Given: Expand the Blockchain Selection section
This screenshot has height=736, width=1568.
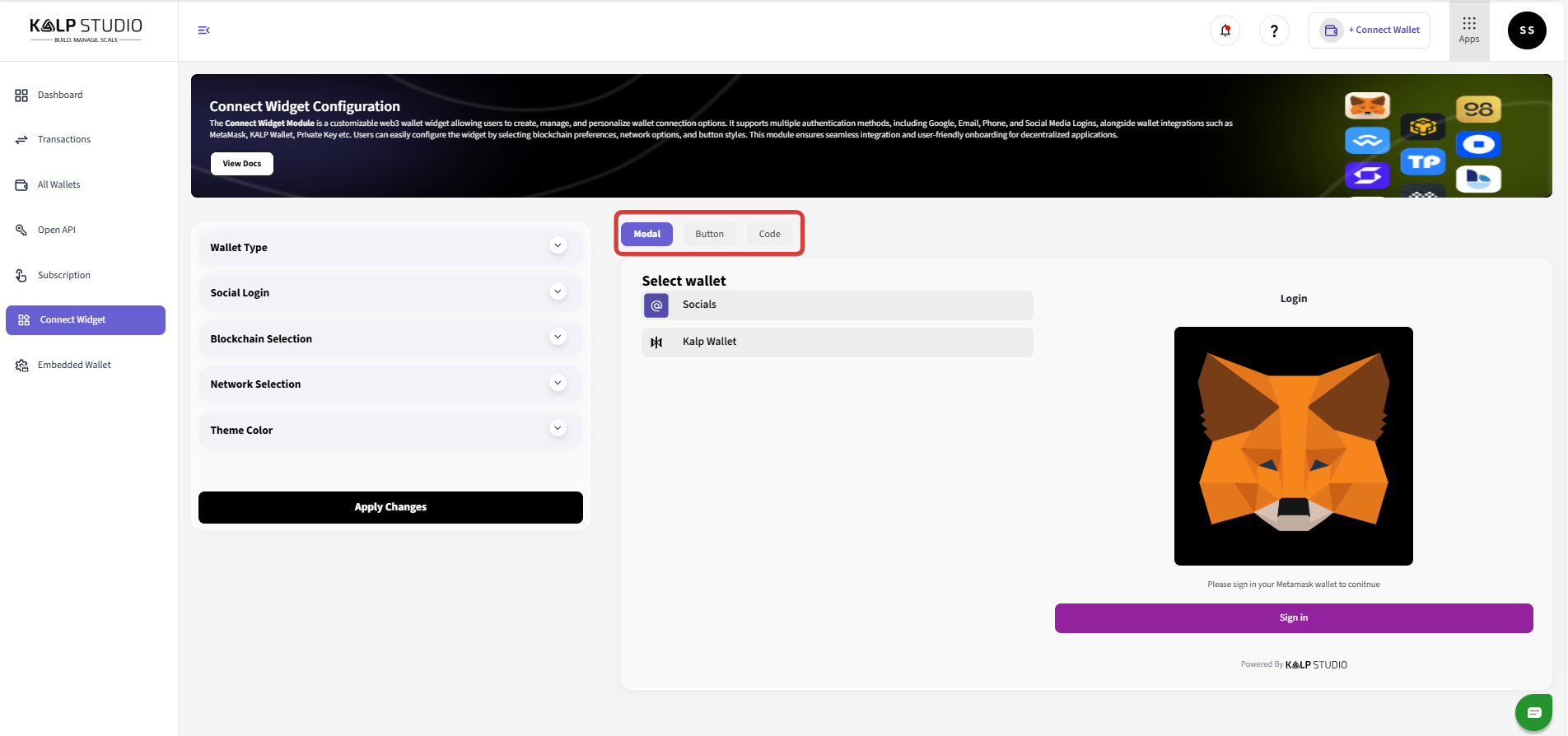Looking at the screenshot, I should tap(558, 338).
